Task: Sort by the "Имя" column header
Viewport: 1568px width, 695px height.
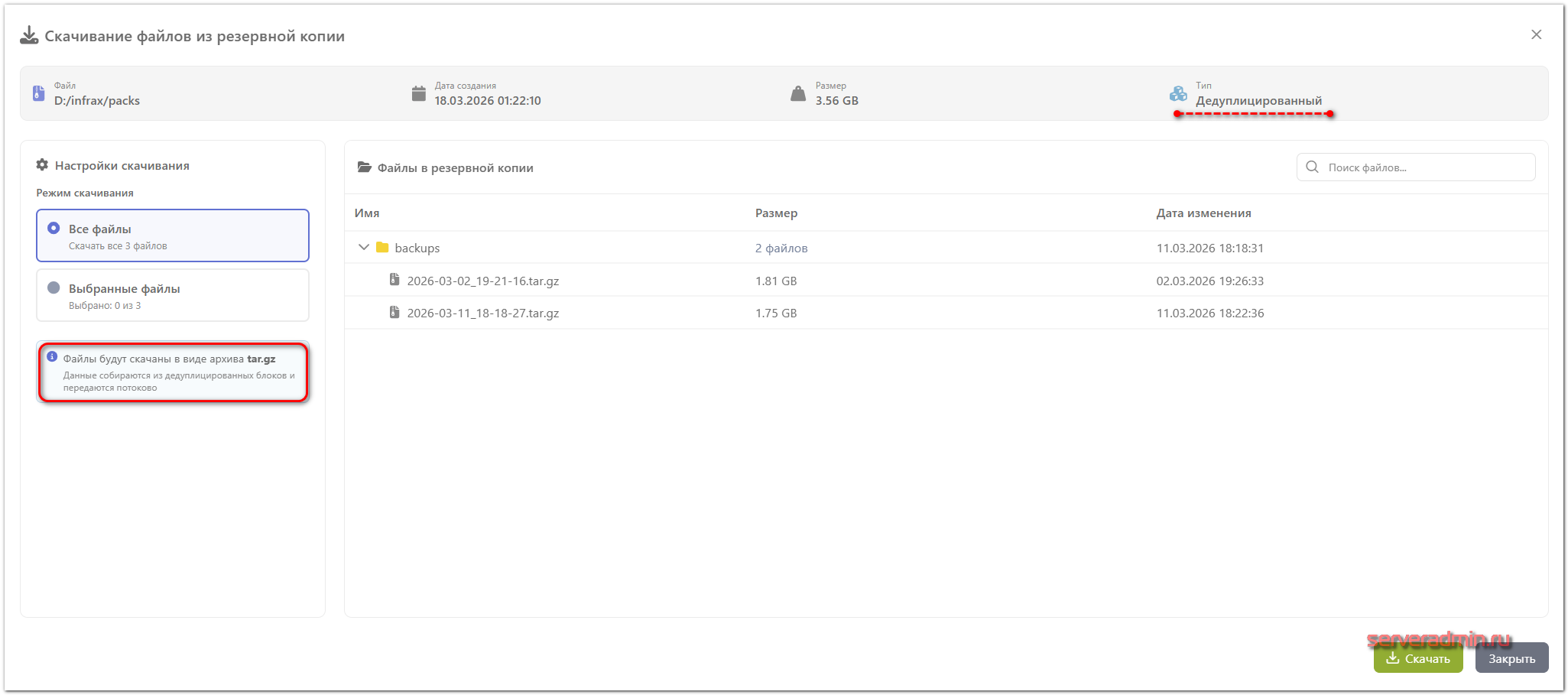Action: 367,213
